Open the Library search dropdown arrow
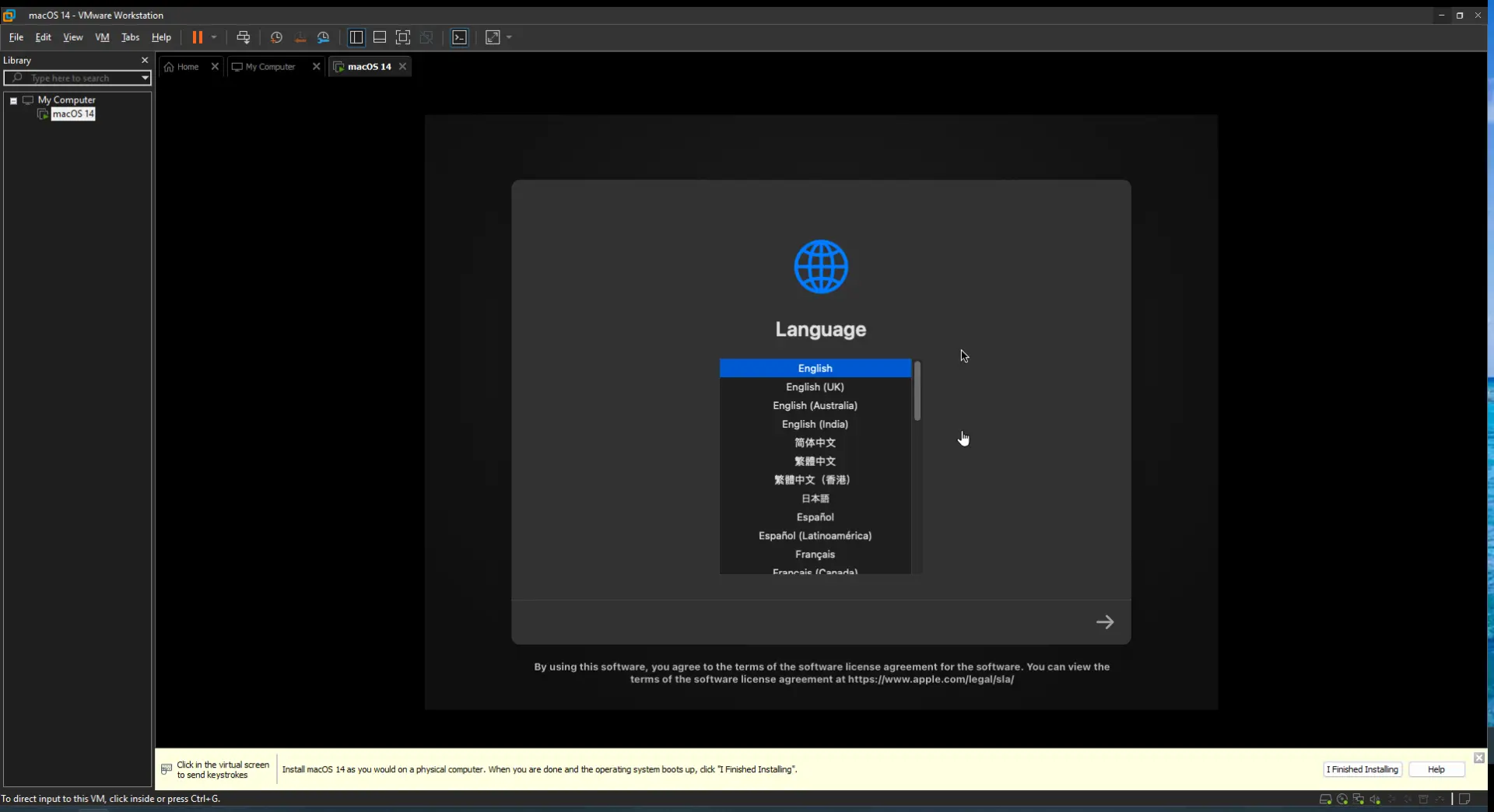The image size is (1494, 812). pyautogui.click(x=145, y=78)
